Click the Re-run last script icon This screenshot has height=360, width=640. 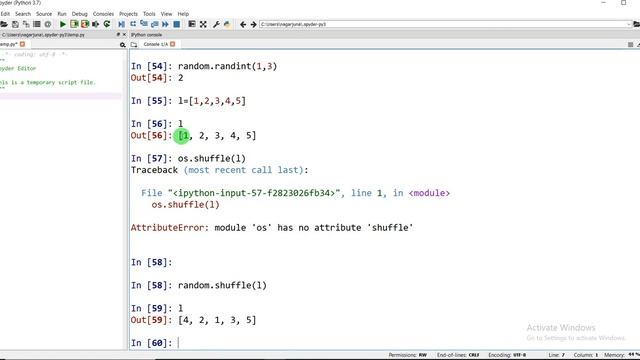pos(107,24)
